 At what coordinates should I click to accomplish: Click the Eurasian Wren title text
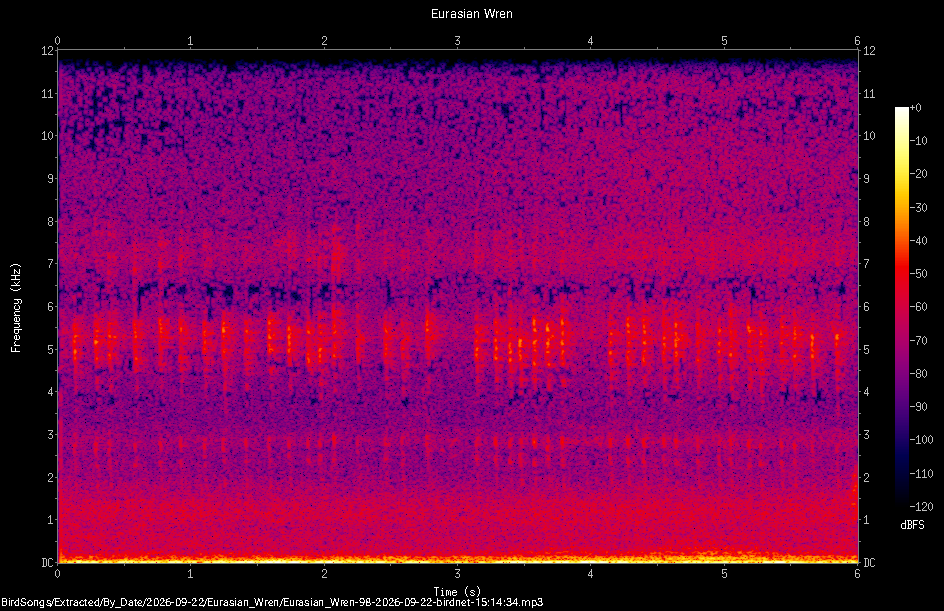click(471, 14)
